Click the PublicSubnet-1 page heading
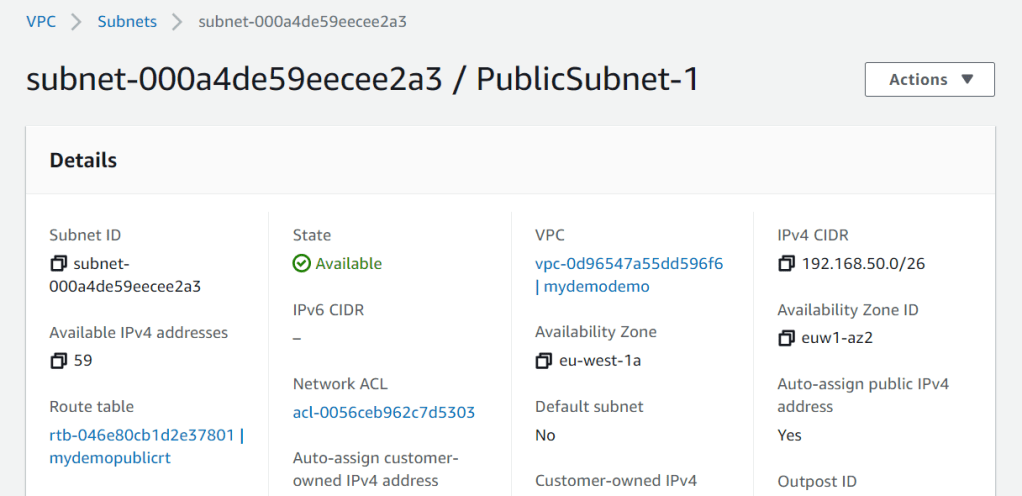 coord(587,80)
